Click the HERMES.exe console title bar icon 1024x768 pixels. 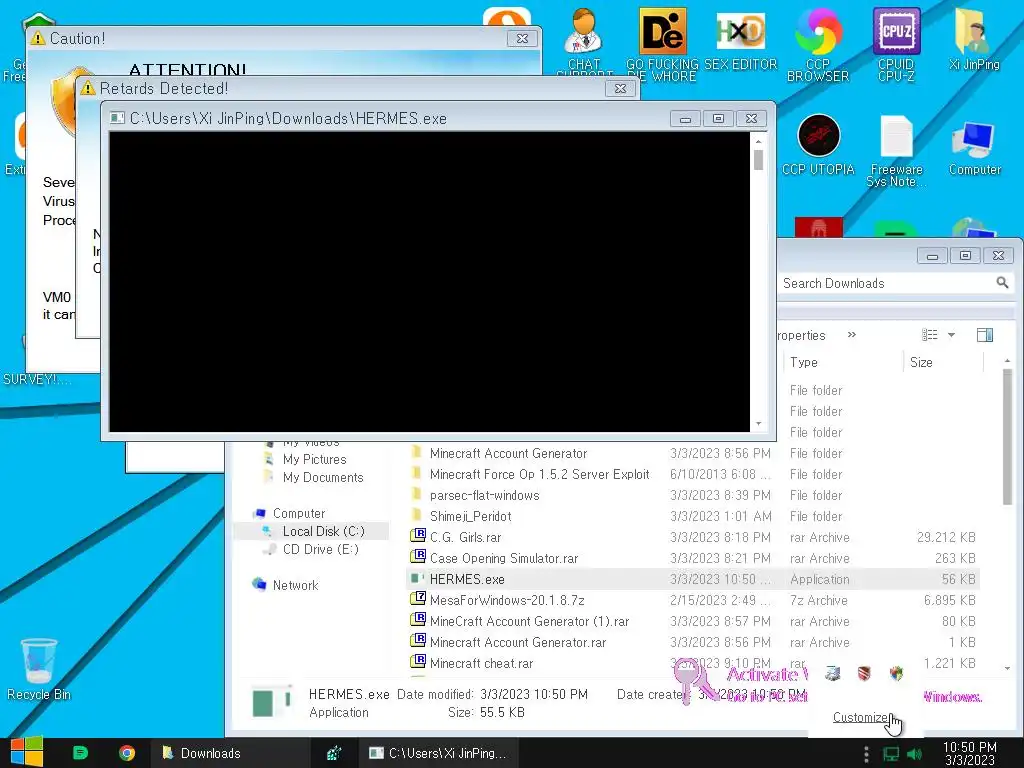pos(117,118)
